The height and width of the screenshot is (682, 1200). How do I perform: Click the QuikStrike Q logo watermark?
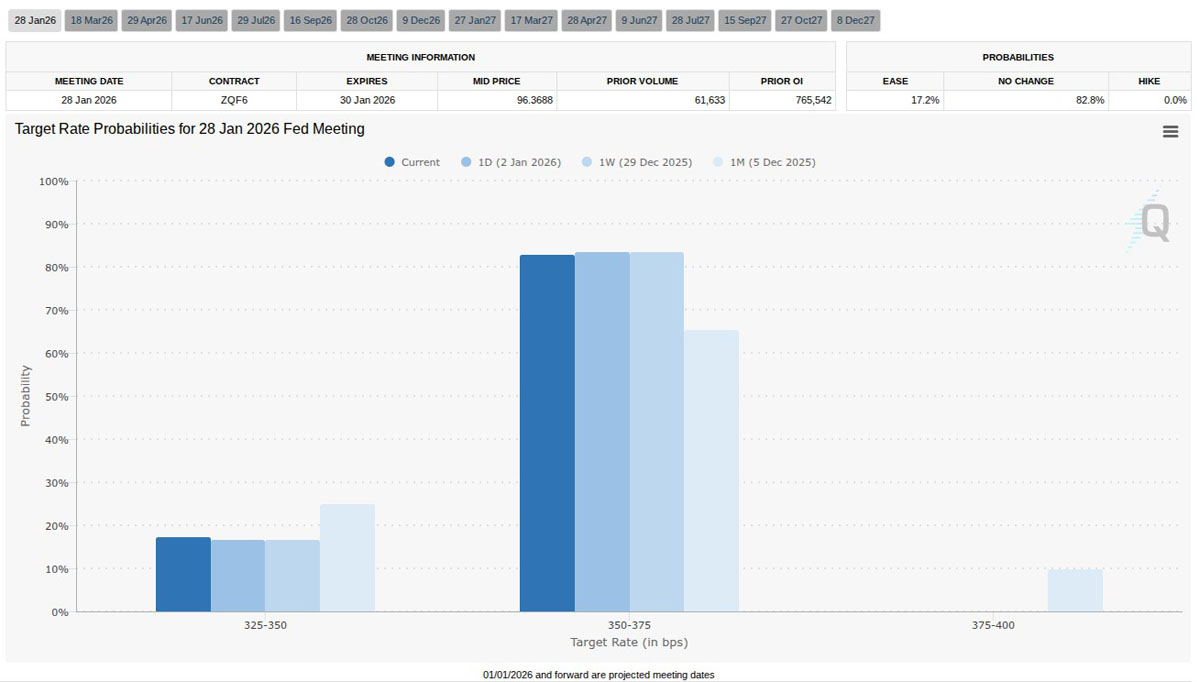(x=1152, y=222)
